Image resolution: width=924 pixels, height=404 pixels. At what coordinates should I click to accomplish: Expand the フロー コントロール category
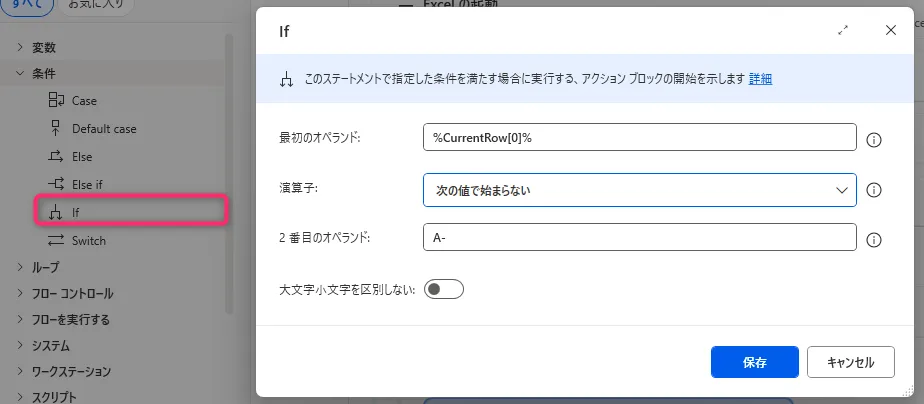coord(20,294)
